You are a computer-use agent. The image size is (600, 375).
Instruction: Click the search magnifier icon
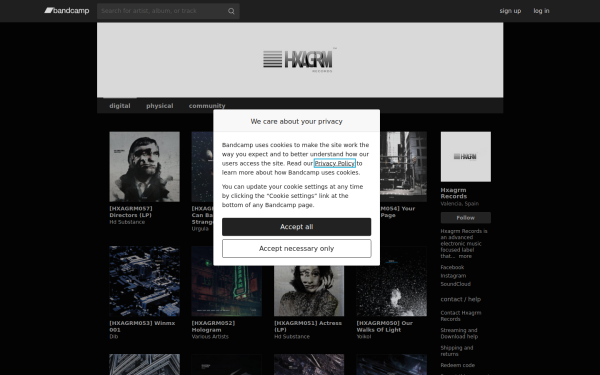point(231,11)
